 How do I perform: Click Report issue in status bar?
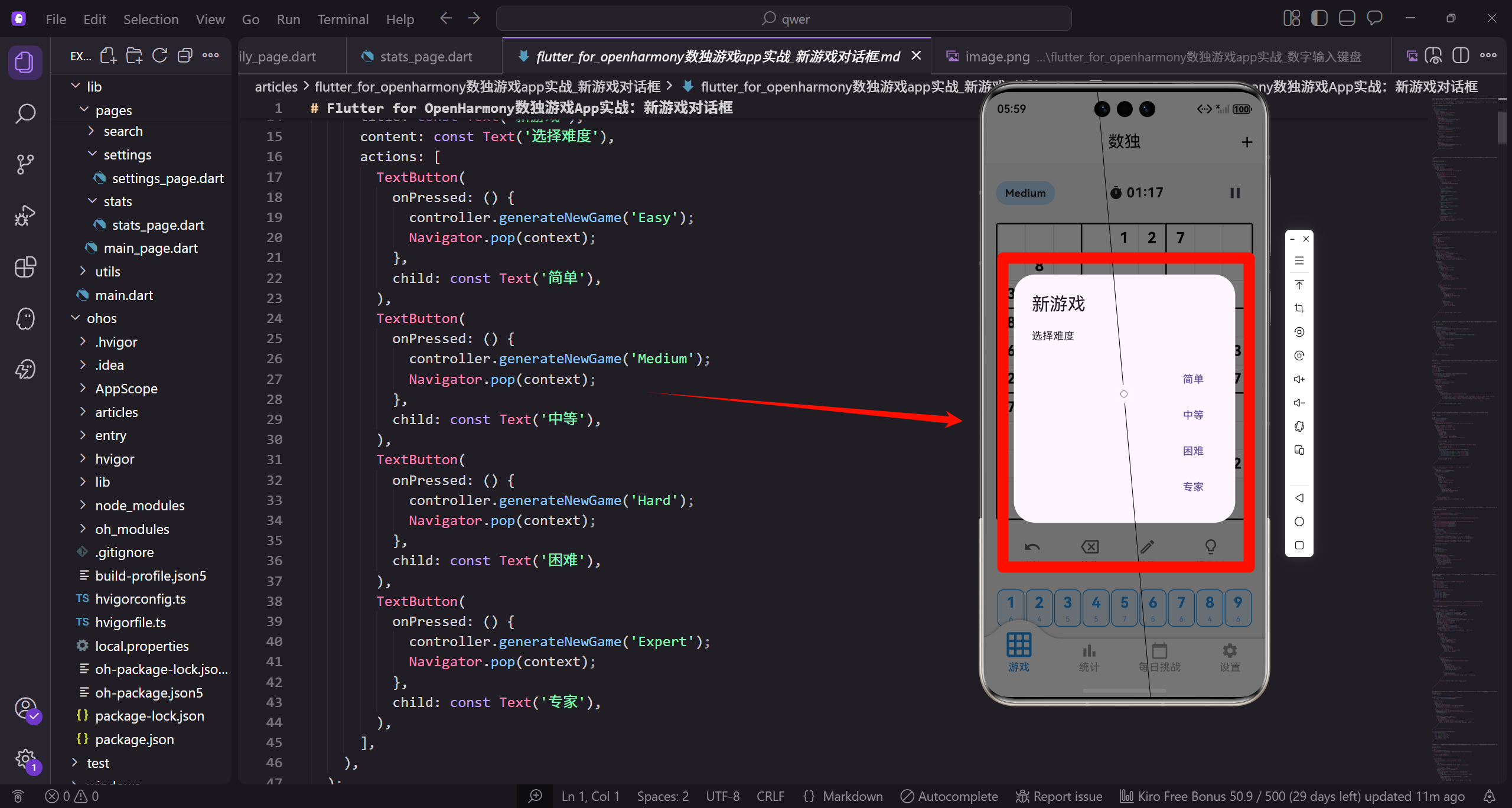[x=1059, y=796]
